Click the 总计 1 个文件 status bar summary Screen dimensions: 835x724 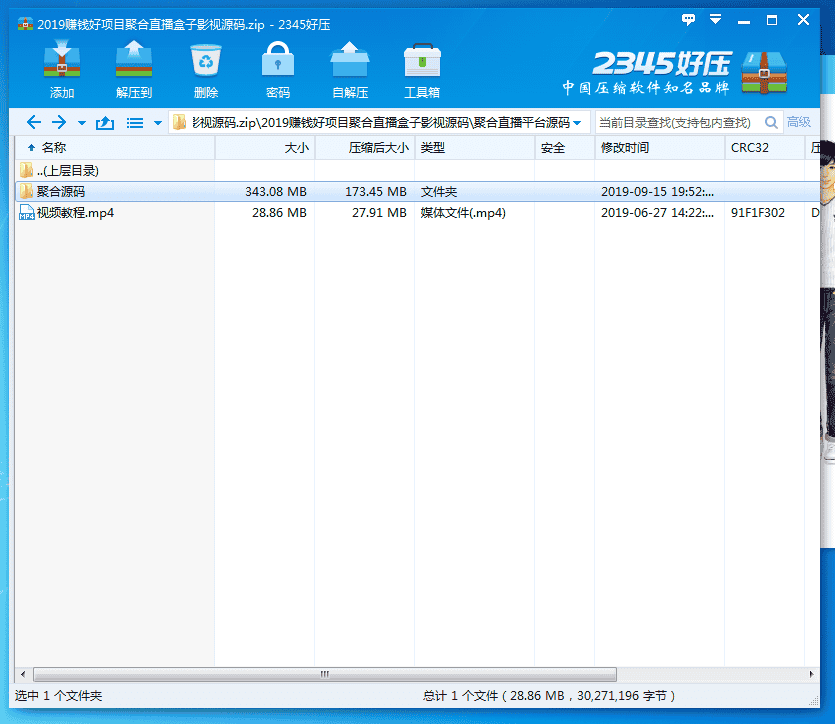pos(549,696)
